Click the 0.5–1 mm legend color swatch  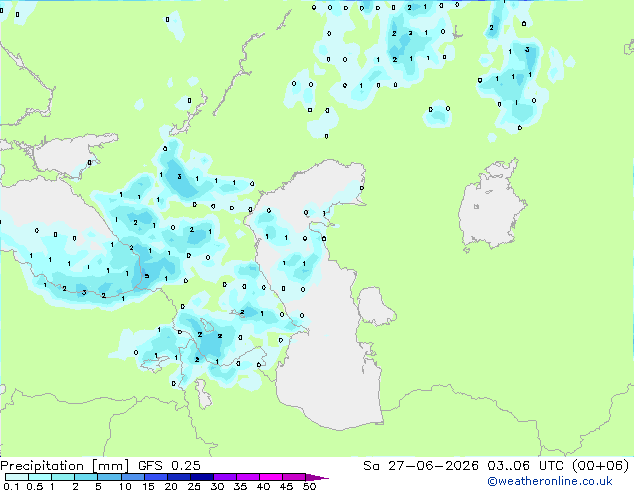(x=40, y=477)
